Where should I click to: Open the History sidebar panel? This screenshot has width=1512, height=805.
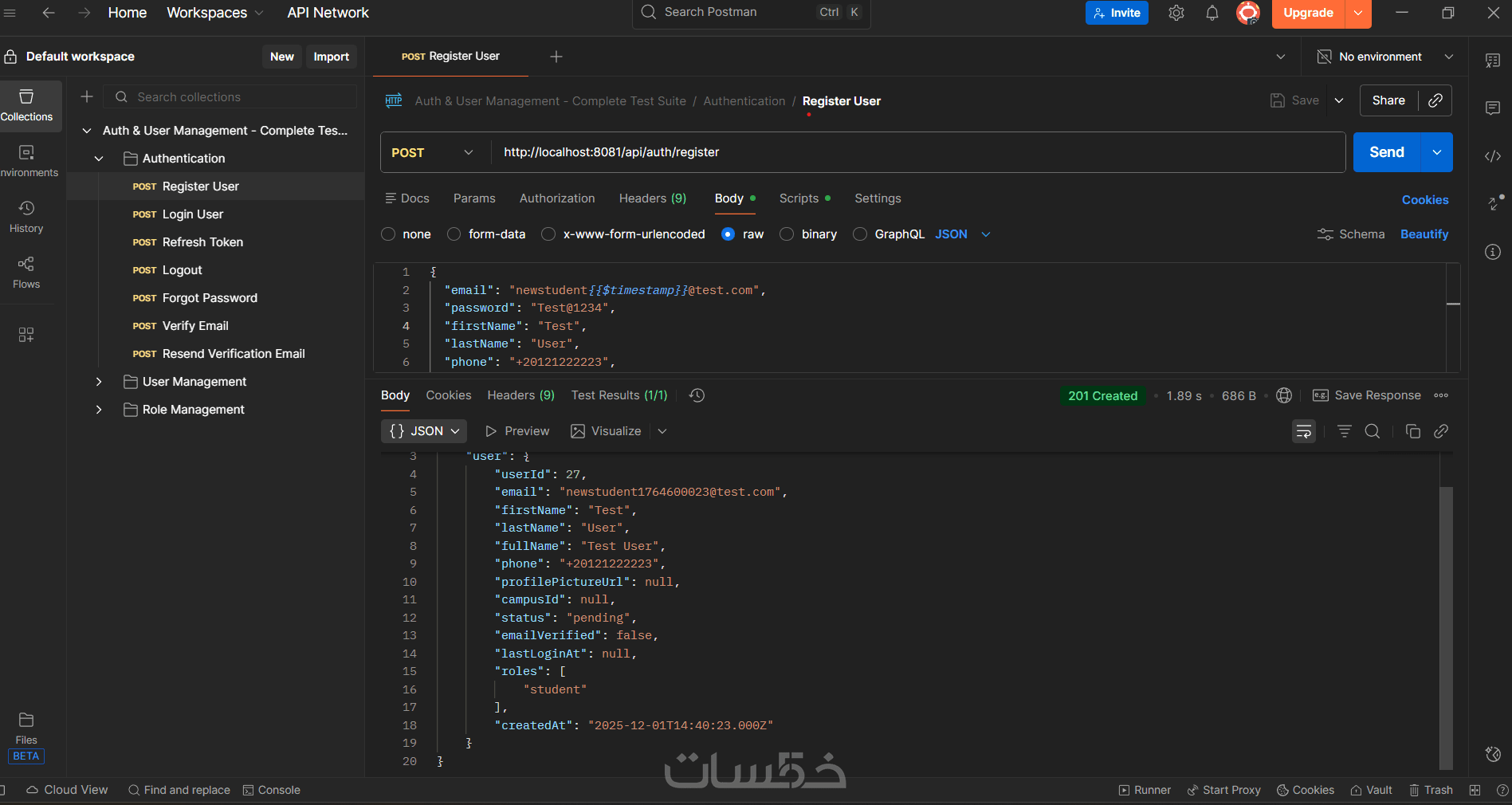coord(26,217)
